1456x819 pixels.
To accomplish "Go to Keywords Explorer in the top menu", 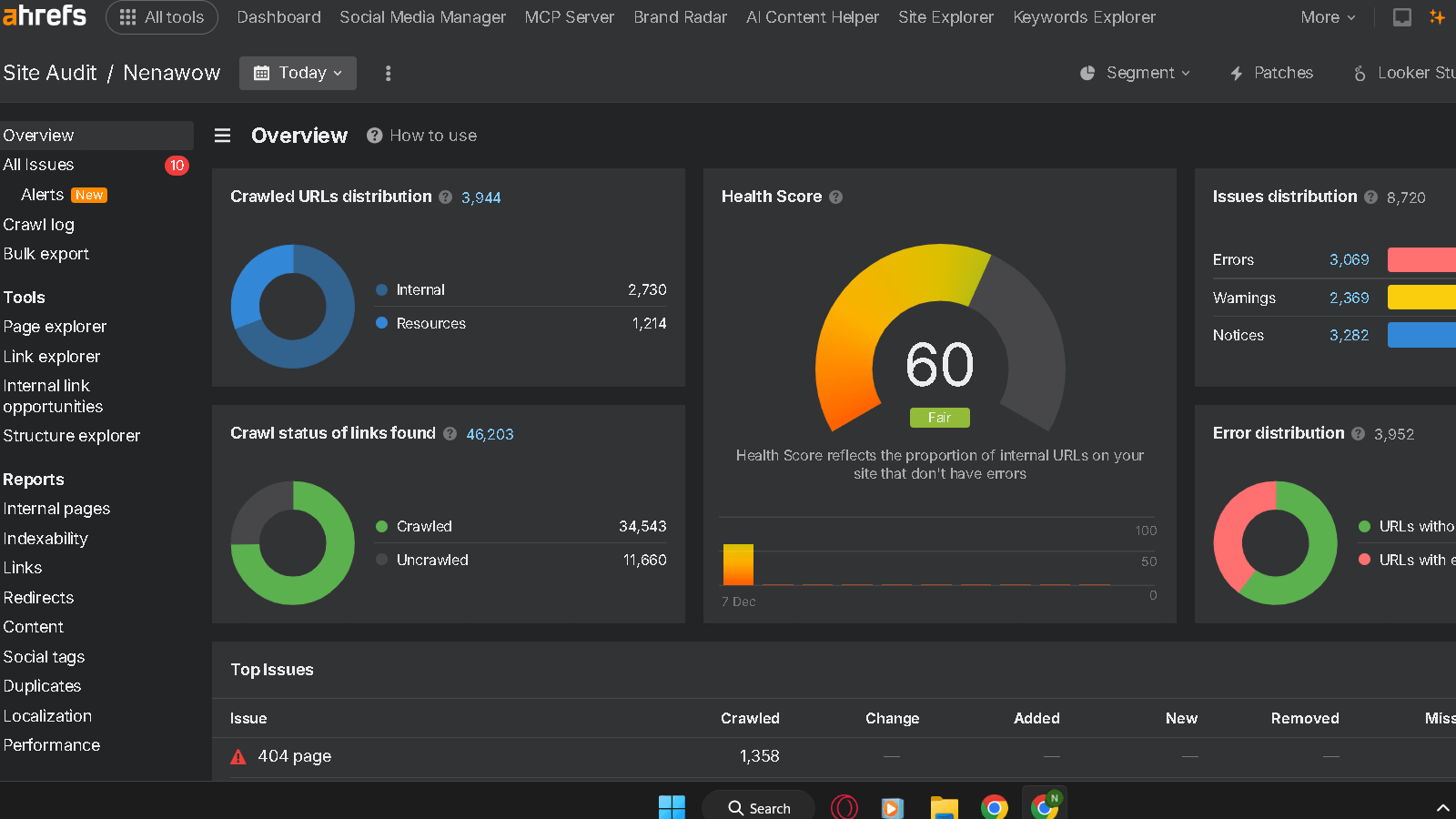I will (x=1084, y=17).
